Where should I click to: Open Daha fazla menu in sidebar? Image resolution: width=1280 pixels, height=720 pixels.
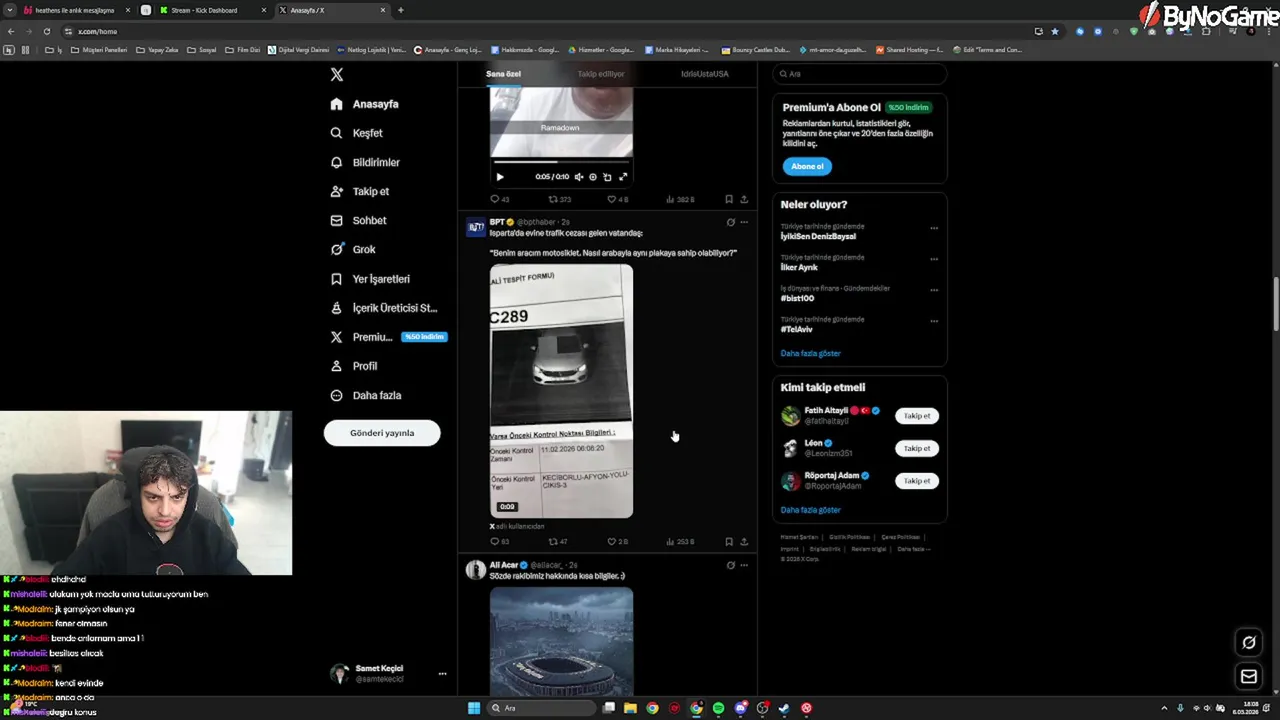click(366, 395)
